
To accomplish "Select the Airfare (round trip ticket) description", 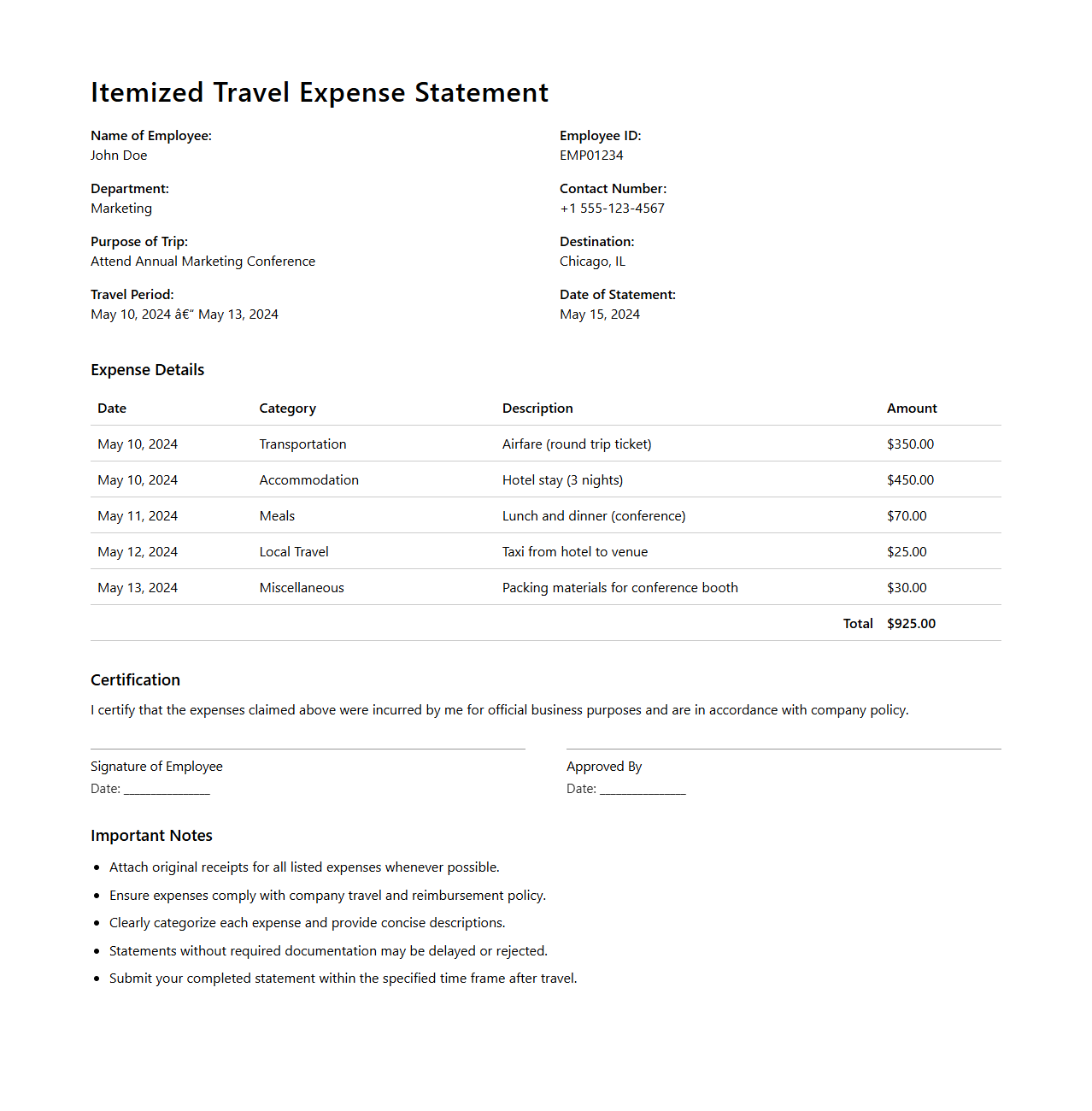I will point(577,444).
